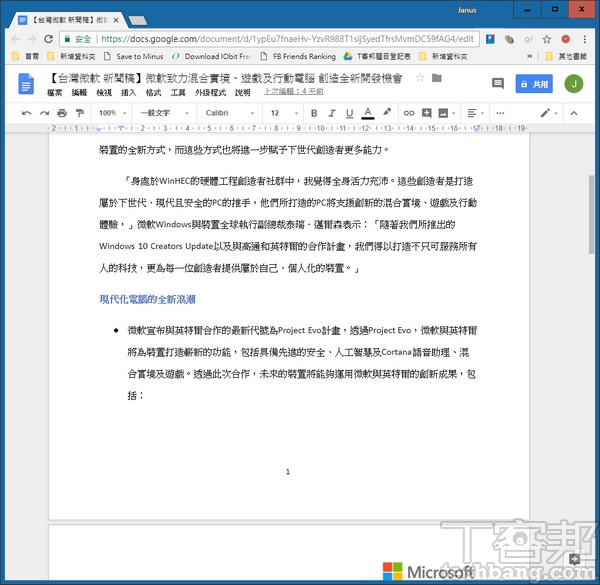Open the 100% zoom dropdown
Viewport: 600px width, 585px height.
tap(112, 113)
